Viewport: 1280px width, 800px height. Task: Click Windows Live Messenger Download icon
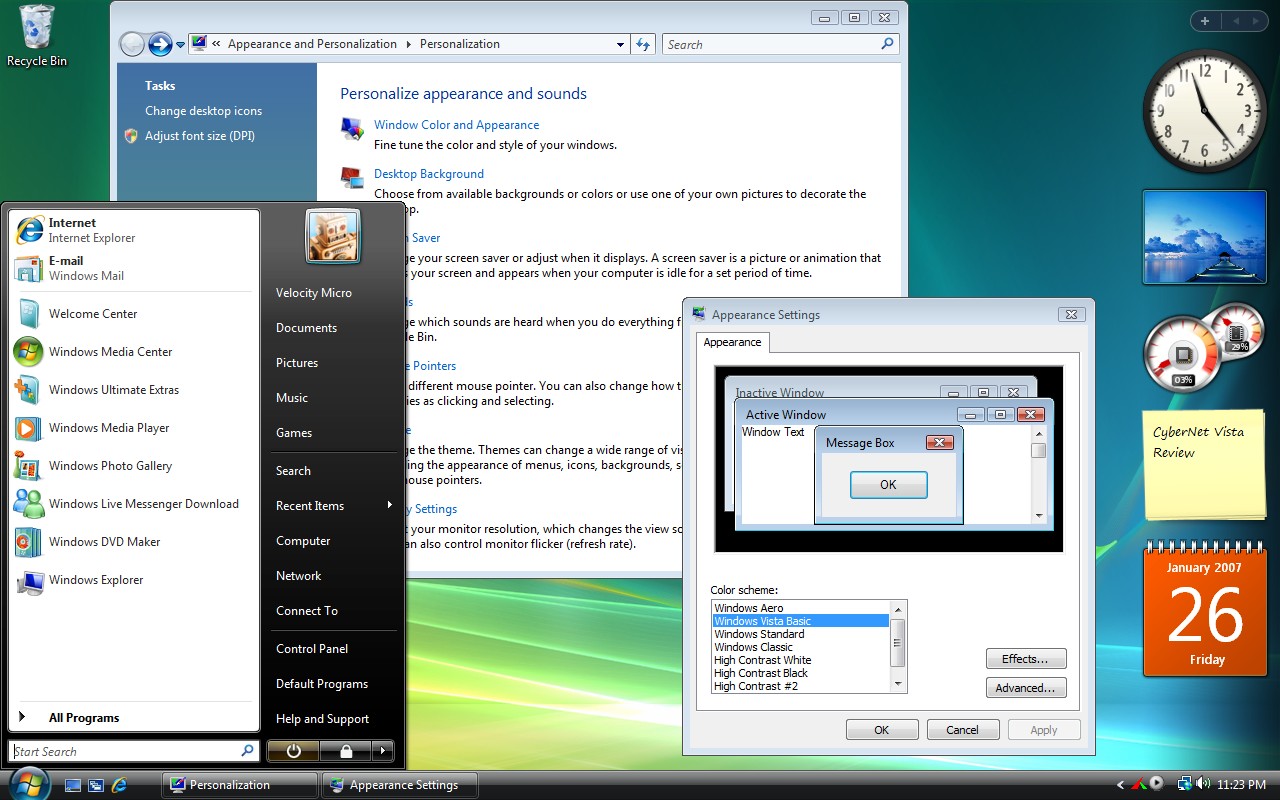pos(29,504)
